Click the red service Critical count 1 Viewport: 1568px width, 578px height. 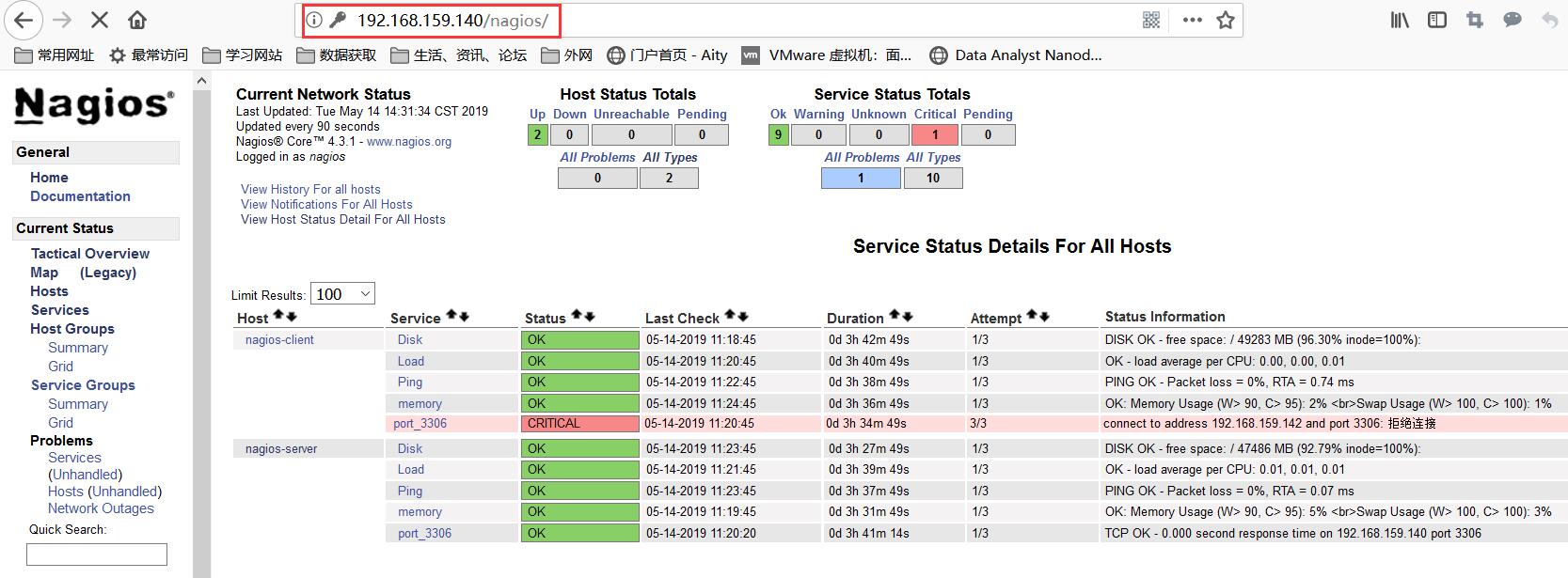935,134
